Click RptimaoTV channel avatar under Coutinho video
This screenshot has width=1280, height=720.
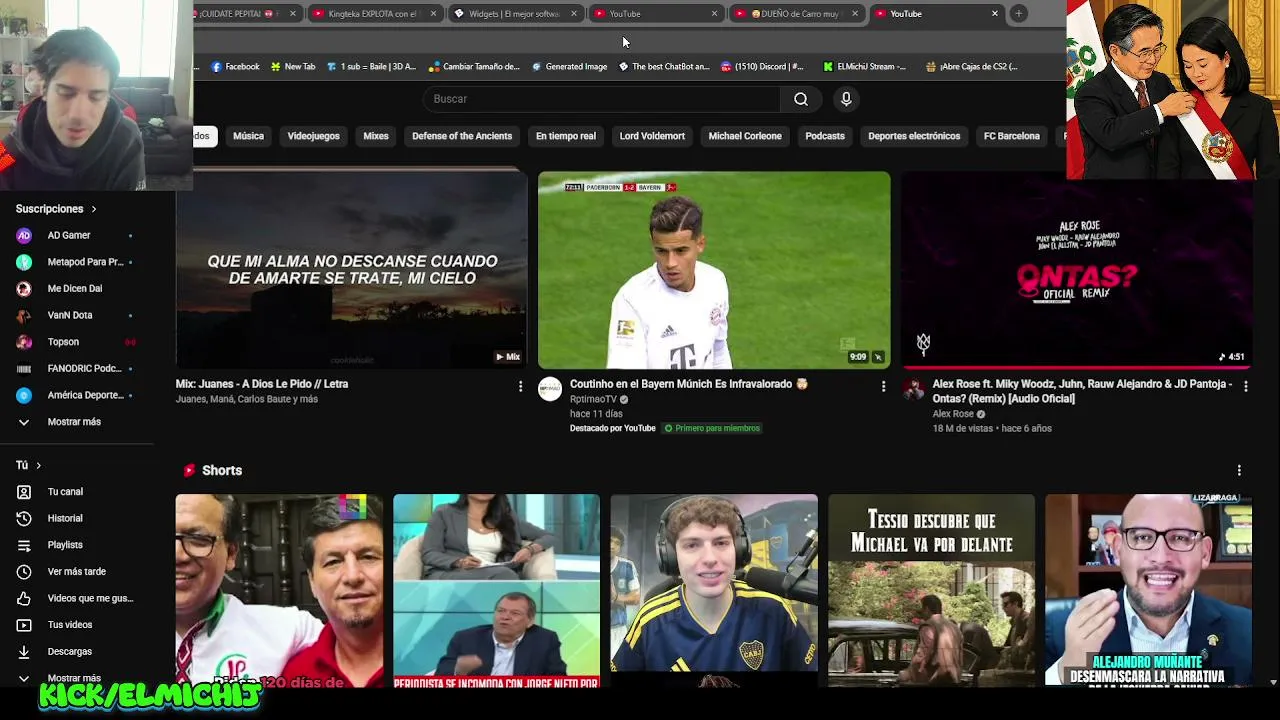550,389
